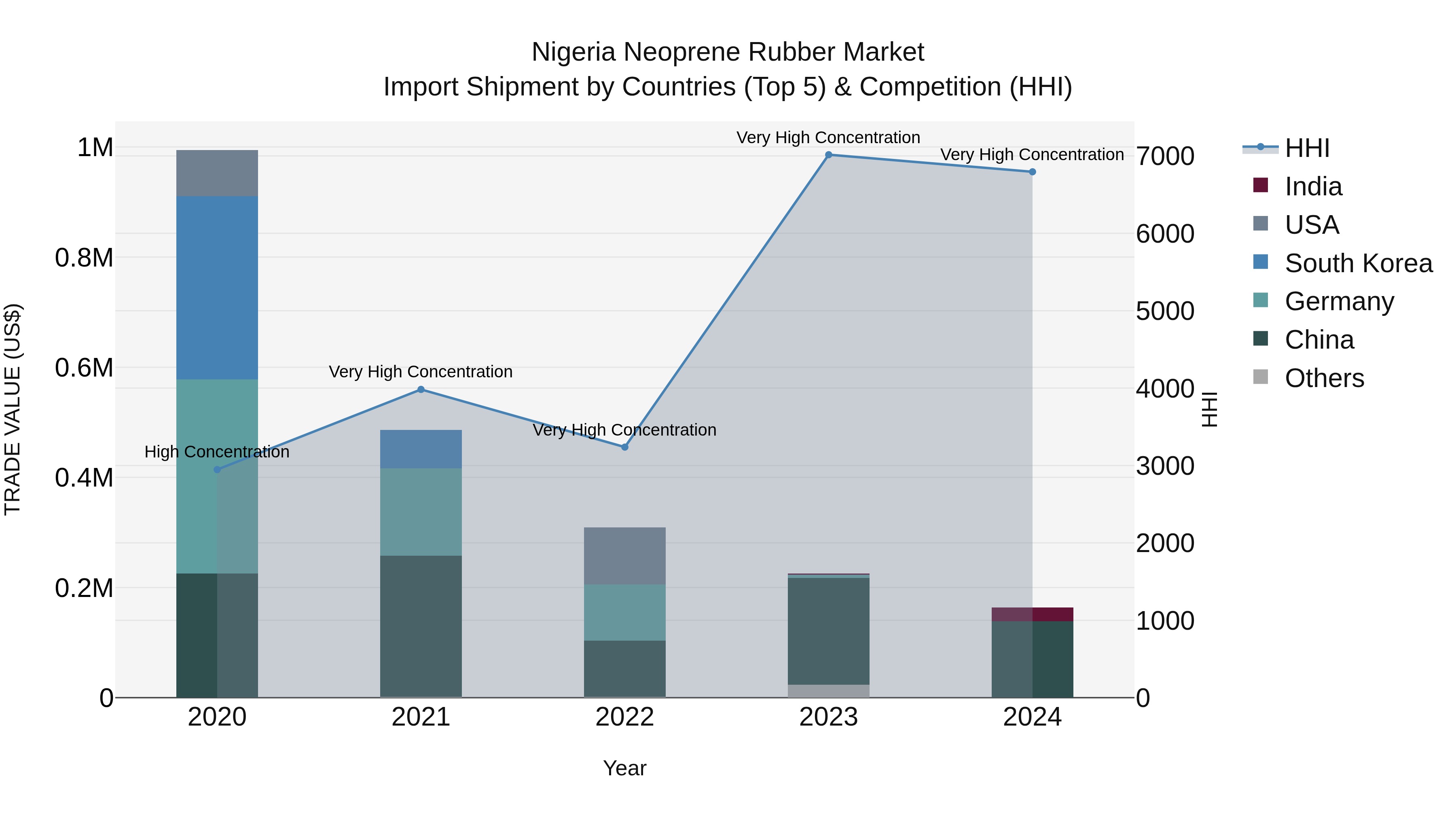The width and height of the screenshot is (1456, 819).
Task: Click Others segment of 2023 bar
Action: 829,691
